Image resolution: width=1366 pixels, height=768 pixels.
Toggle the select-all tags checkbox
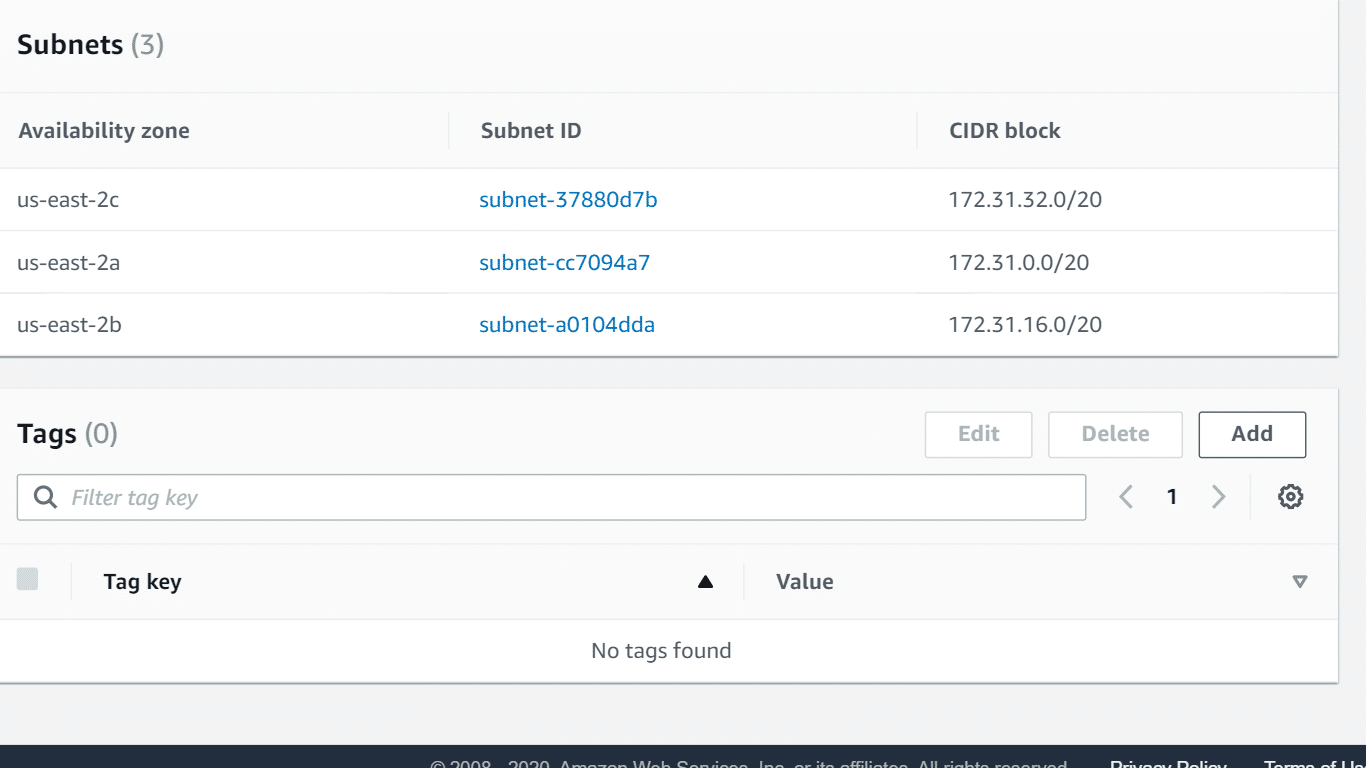tap(29, 578)
